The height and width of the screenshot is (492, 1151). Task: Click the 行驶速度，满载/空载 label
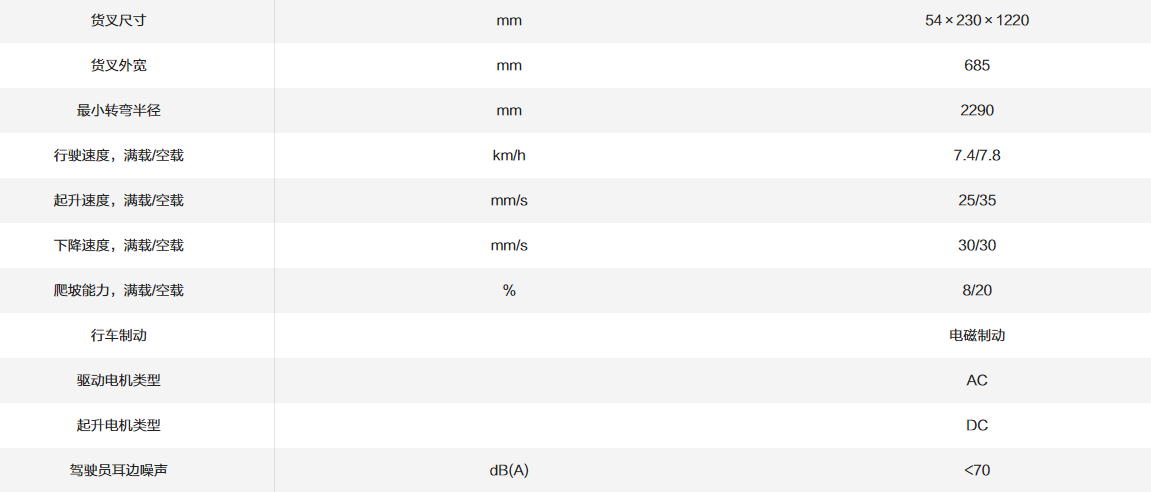point(118,155)
